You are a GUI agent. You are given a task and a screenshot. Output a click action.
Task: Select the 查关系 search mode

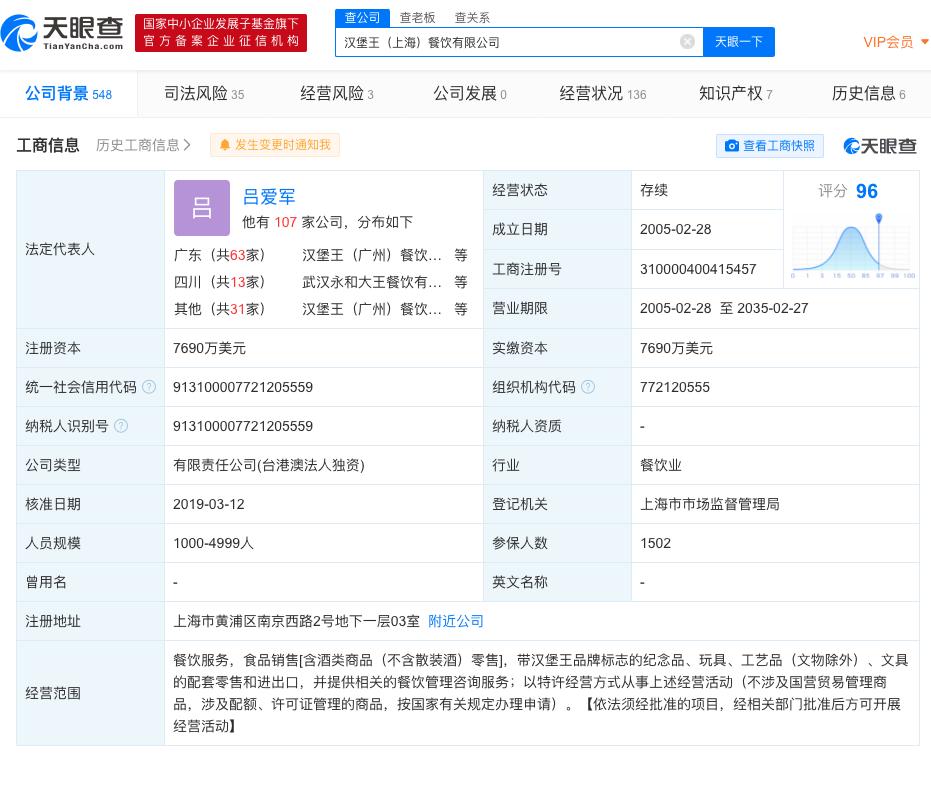coord(472,17)
